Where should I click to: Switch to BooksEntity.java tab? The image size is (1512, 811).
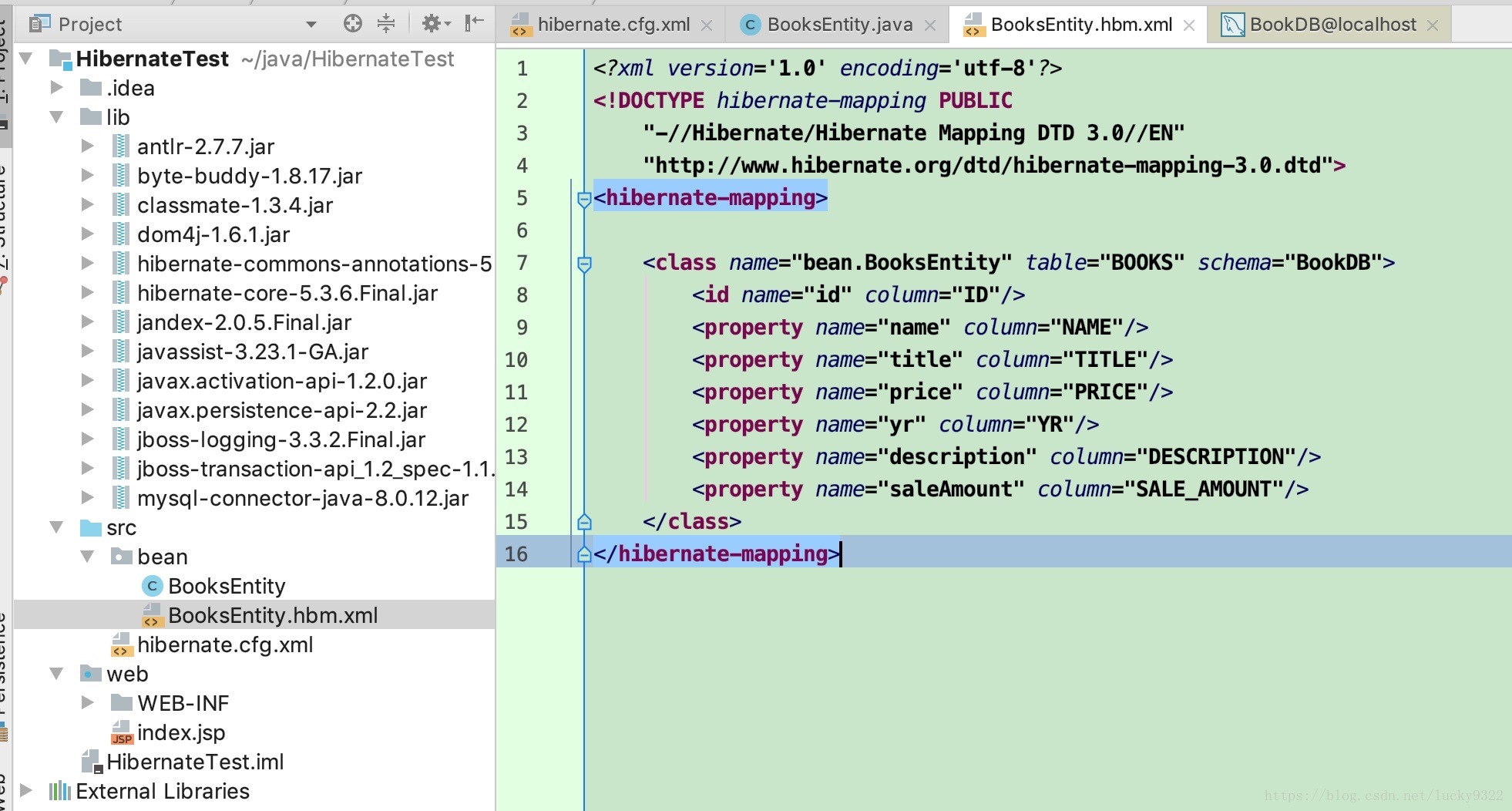(840, 25)
